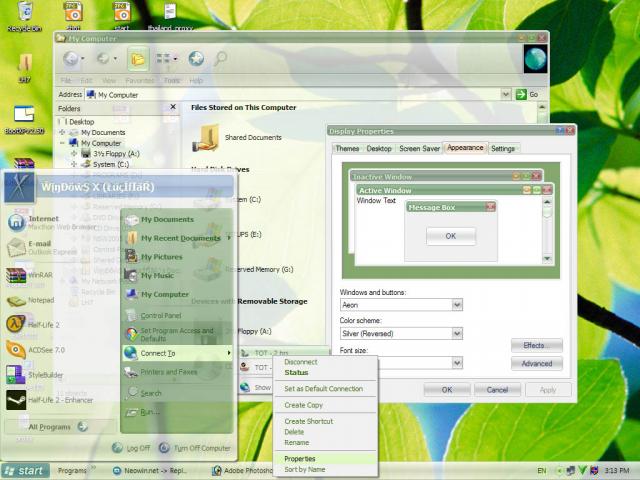Screen dimensions: 640x480
Task: Open the Windows and buttons dropdown
Action: 457,305
